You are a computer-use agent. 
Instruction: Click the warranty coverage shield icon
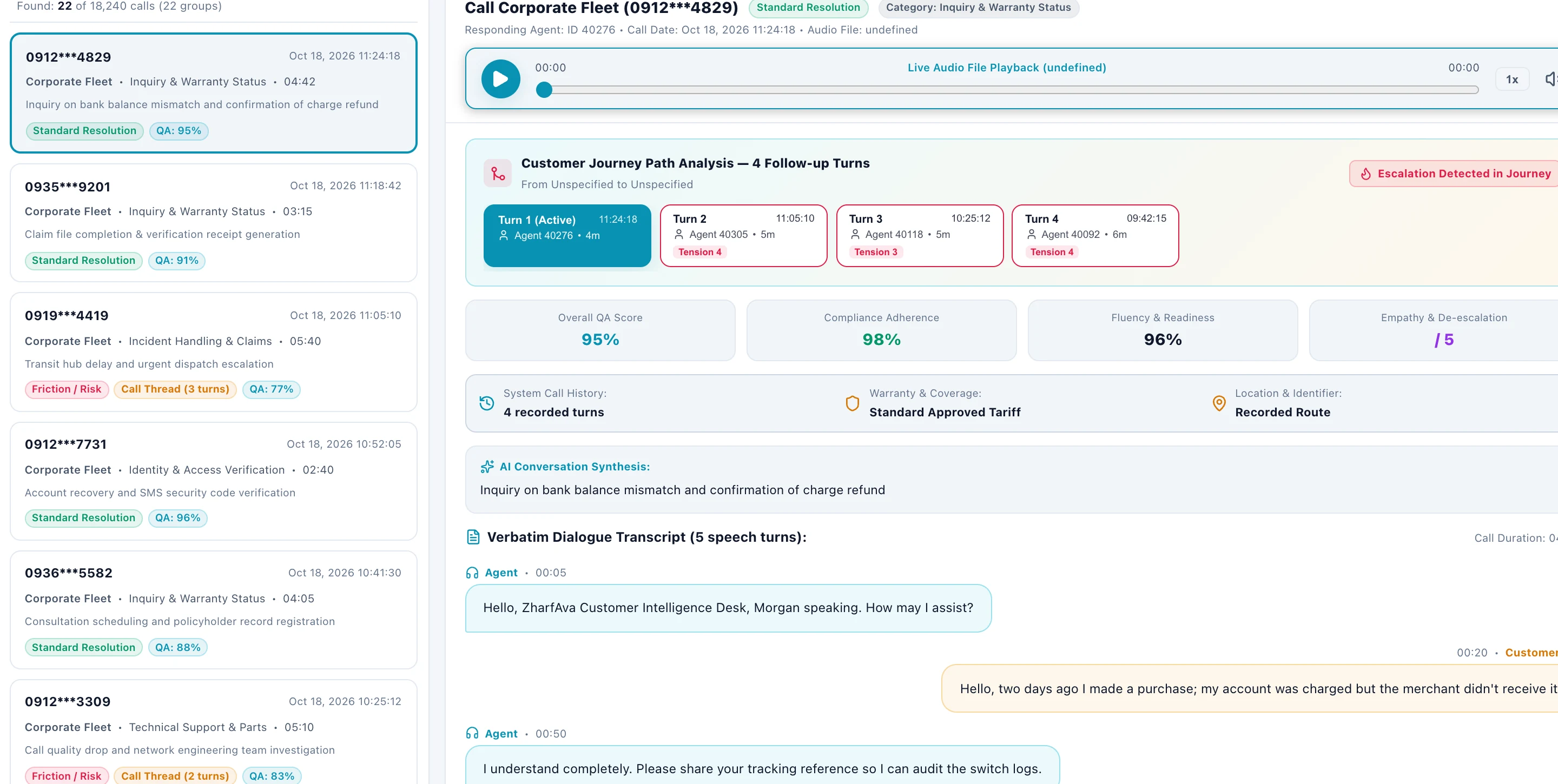coord(851,403)
